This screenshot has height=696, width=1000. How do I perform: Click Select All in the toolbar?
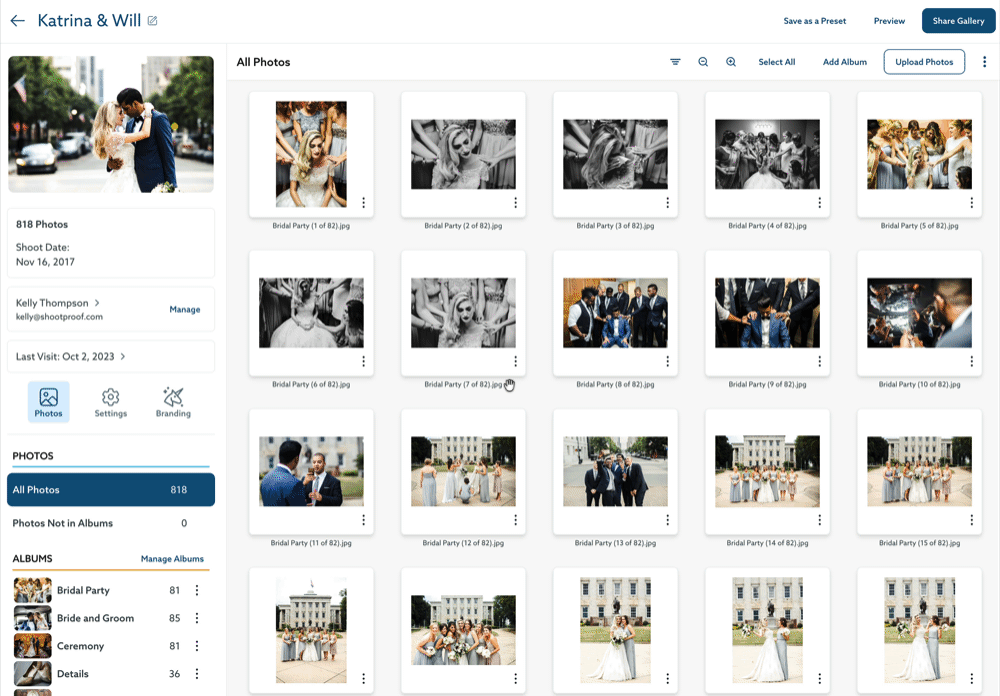click(776, 62)
